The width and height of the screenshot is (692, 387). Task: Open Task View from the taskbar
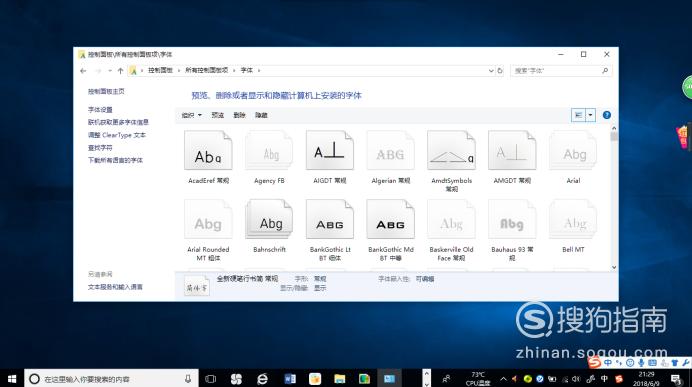click(x=211, y=379)
